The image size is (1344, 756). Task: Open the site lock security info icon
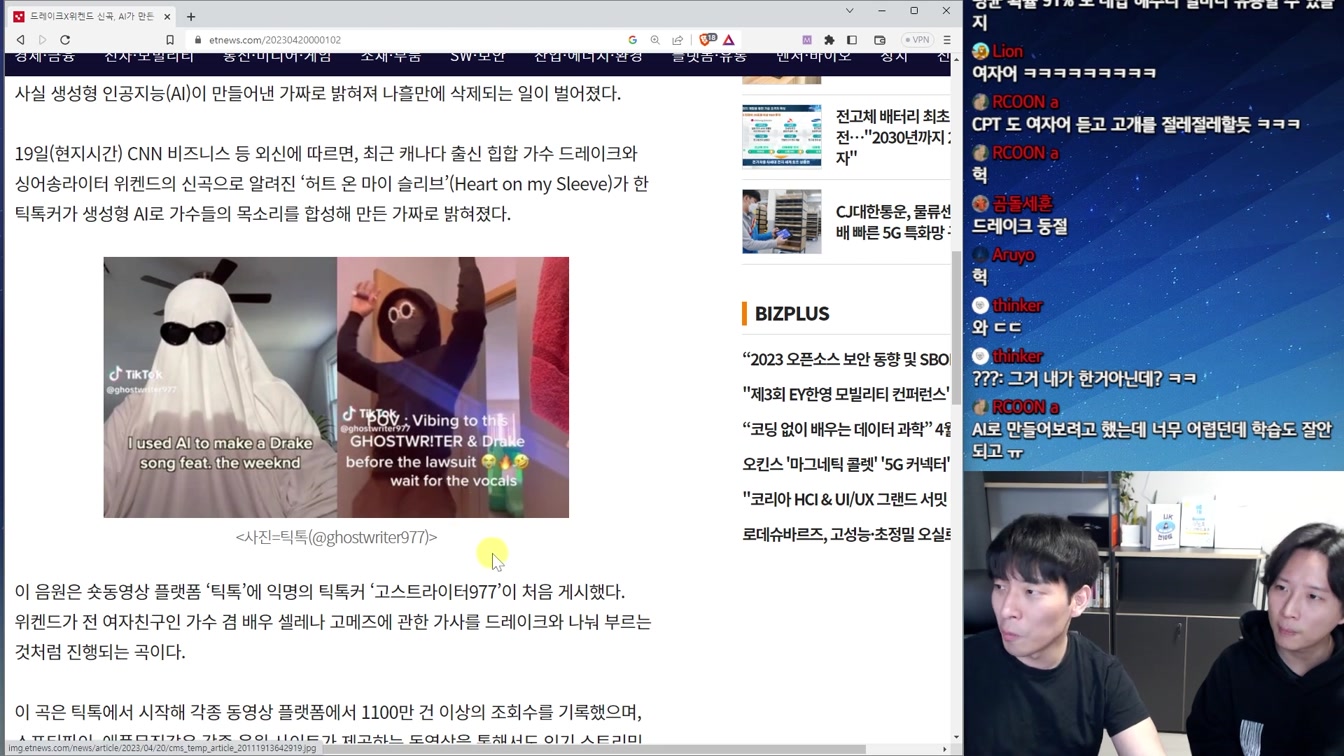tap(198, 40)
